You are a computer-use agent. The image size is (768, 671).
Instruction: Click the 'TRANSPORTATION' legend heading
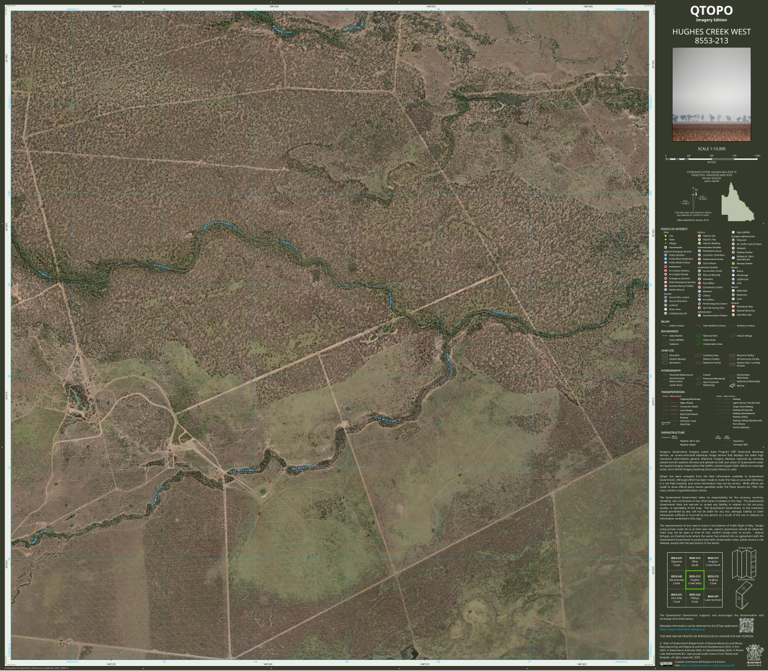tap(672, 392)
